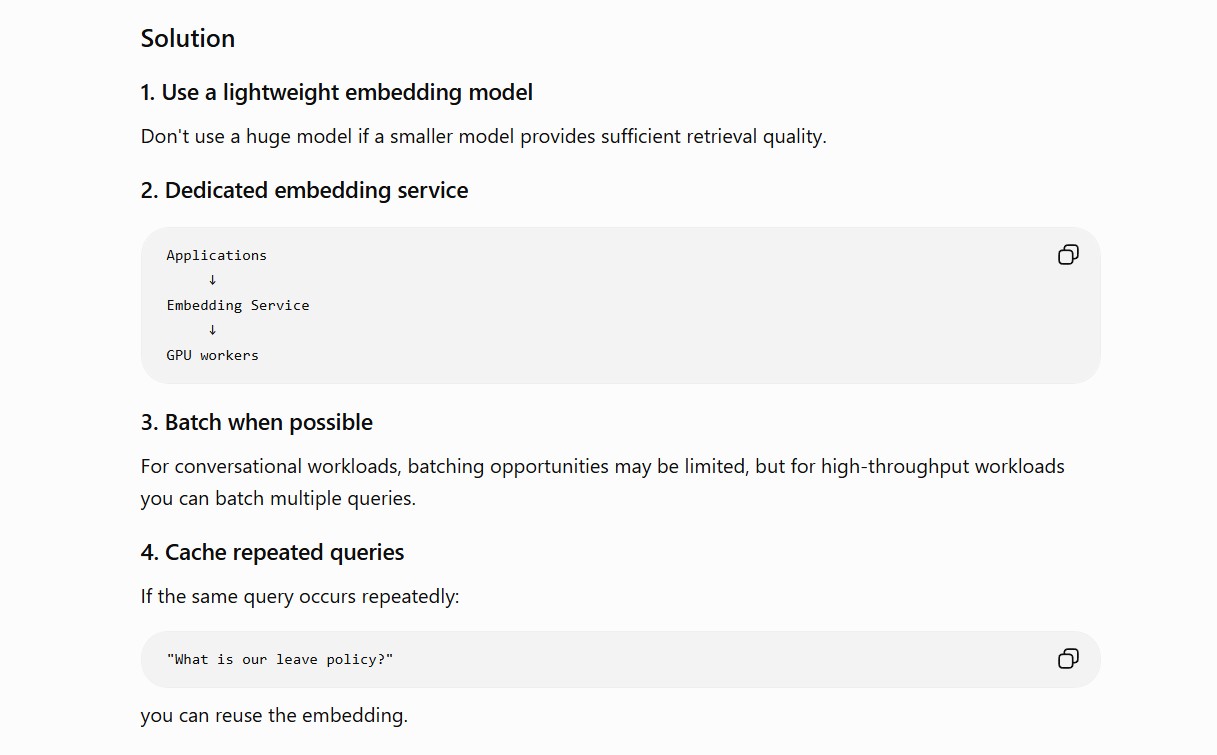Click the 'Applications' line in the code block

click(x=217, y=255)
